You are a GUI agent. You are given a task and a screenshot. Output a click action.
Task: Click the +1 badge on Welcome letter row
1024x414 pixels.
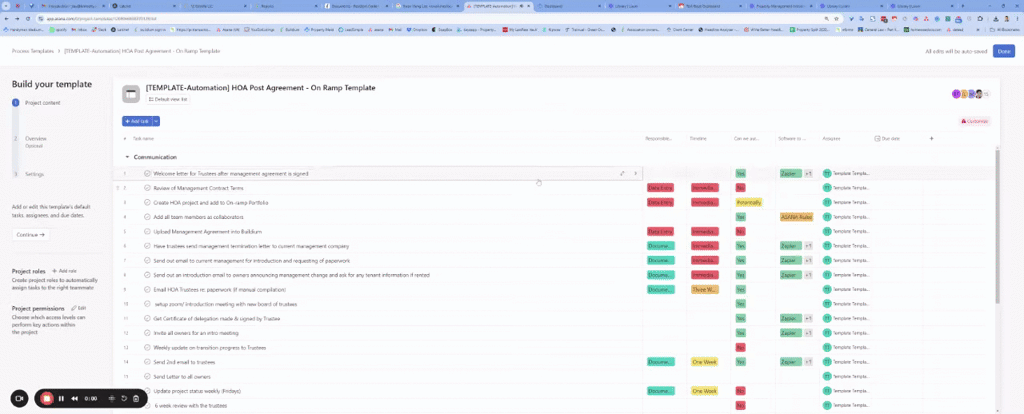(808, 174)
